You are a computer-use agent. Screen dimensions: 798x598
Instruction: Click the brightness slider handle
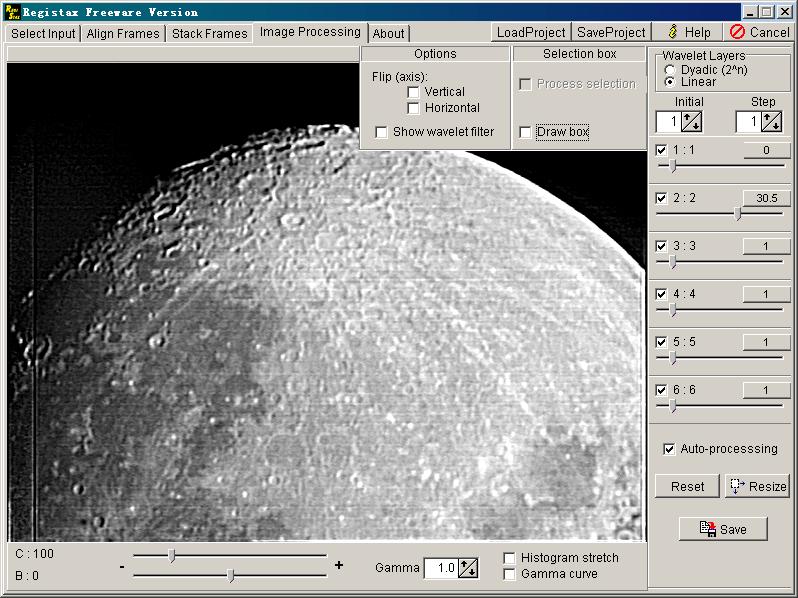click(x=231, y=576)
